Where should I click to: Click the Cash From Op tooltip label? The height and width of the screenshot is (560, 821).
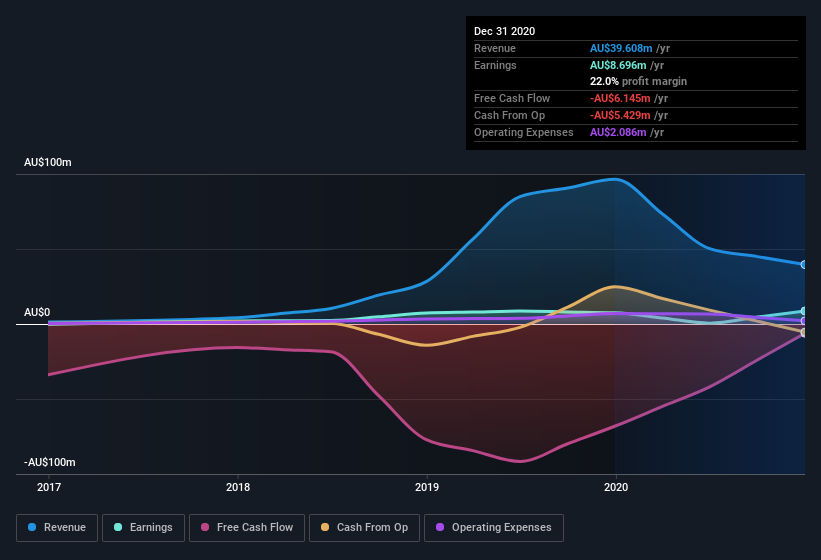[x=509, y=115]
